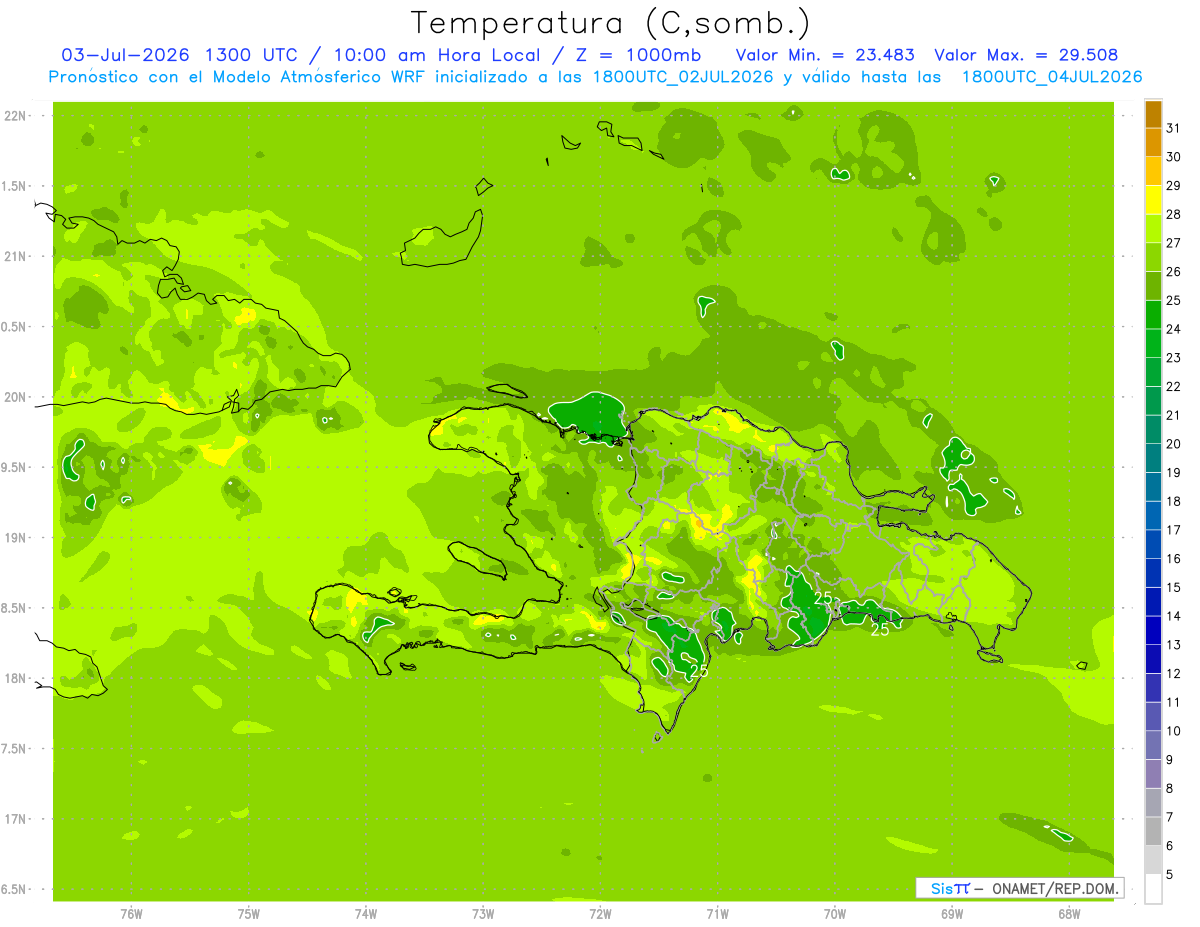Click the purple legend swatch between 8 and 9

[1153, 773]
